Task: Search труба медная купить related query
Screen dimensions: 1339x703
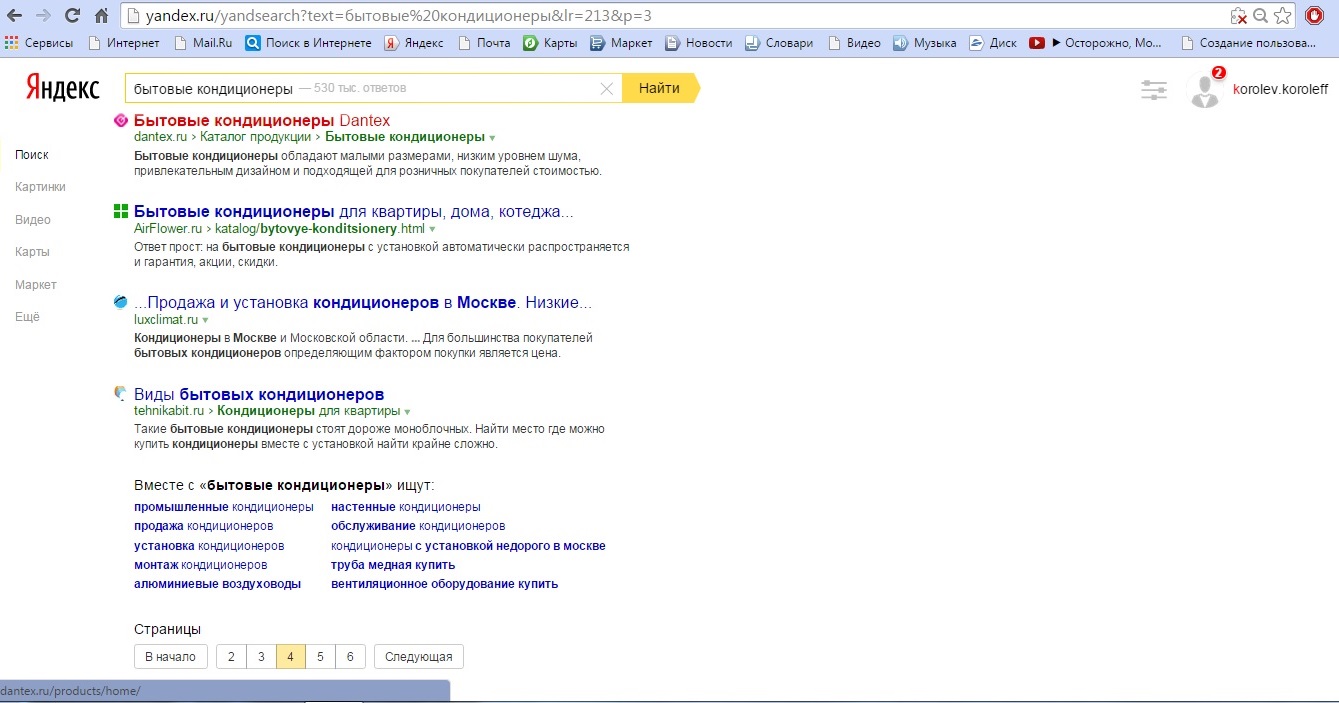Action: click(x=393, y=565)
